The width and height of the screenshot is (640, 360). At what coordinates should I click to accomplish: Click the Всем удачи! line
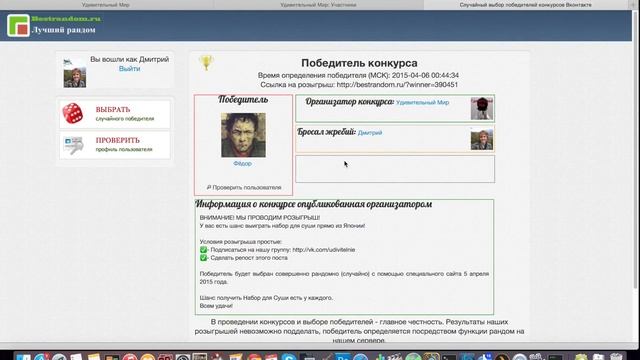point(216,306)
